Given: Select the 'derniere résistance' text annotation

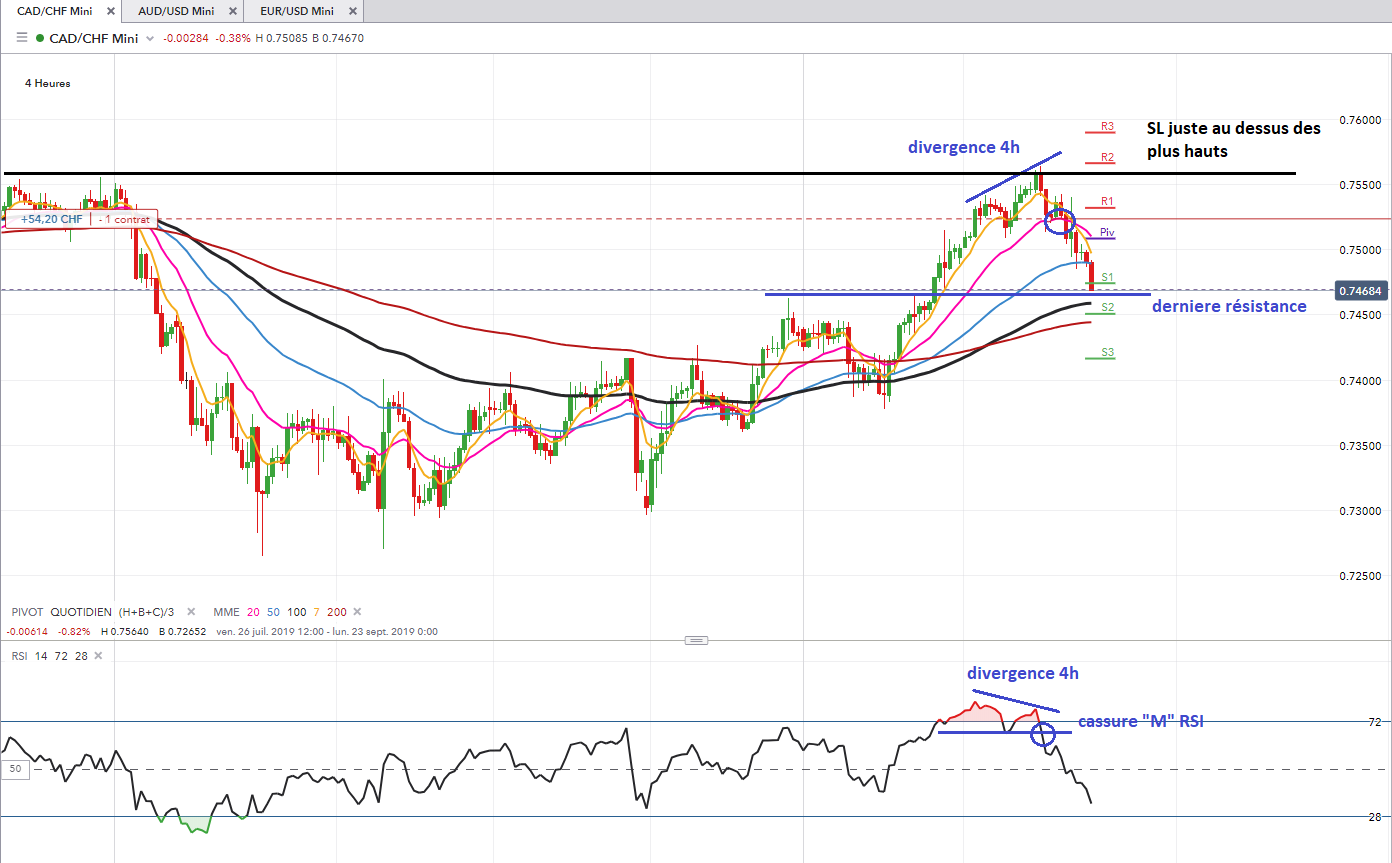Looking at the screenshot, I should coord(1229,306).
